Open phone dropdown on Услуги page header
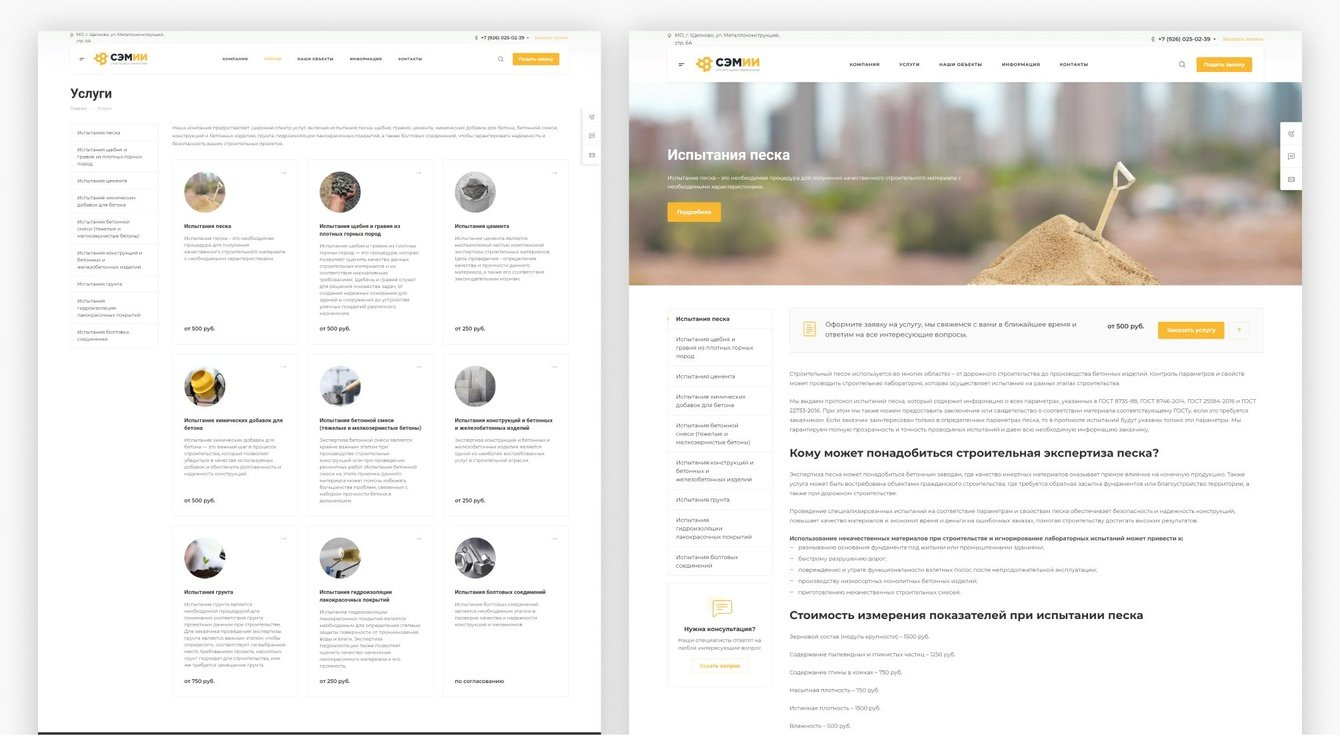 (x=528, y=38)
